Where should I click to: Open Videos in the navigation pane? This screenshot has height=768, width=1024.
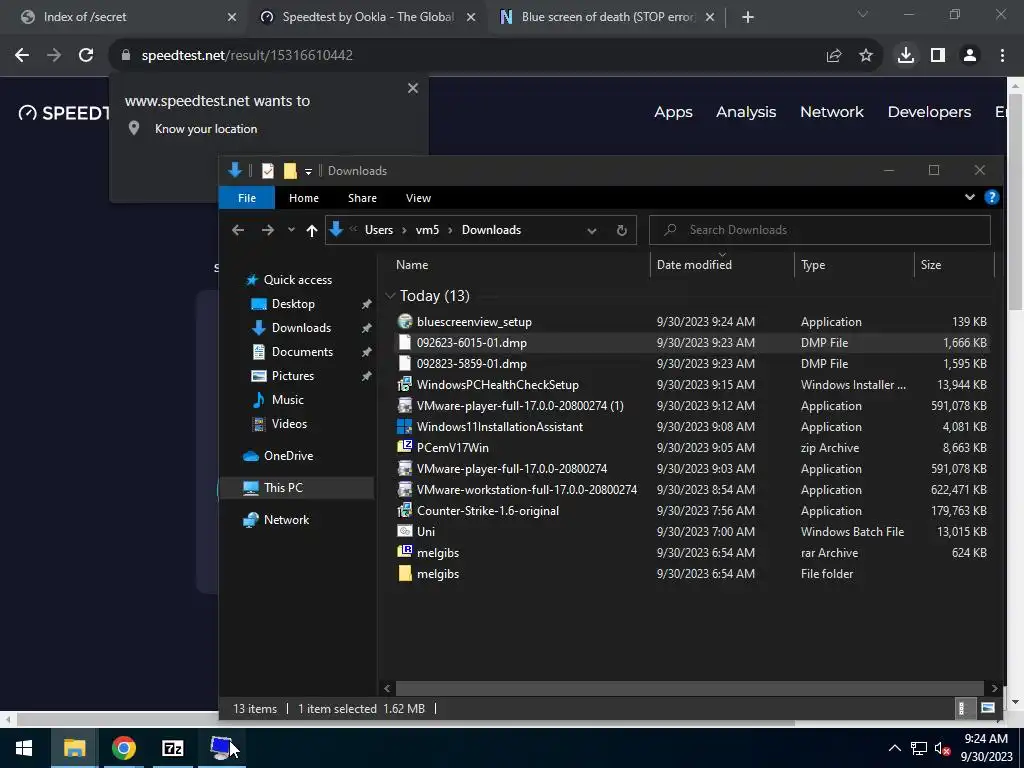pos(289,424)
